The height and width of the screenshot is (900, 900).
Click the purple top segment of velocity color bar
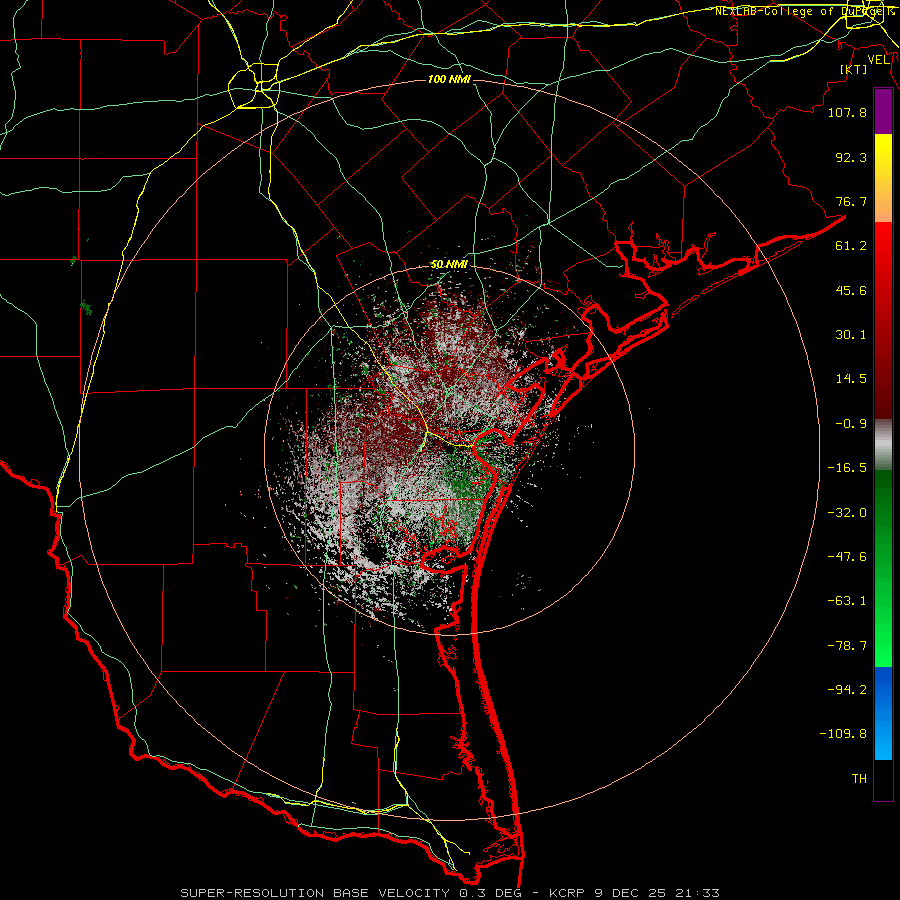tap(883, 111)
